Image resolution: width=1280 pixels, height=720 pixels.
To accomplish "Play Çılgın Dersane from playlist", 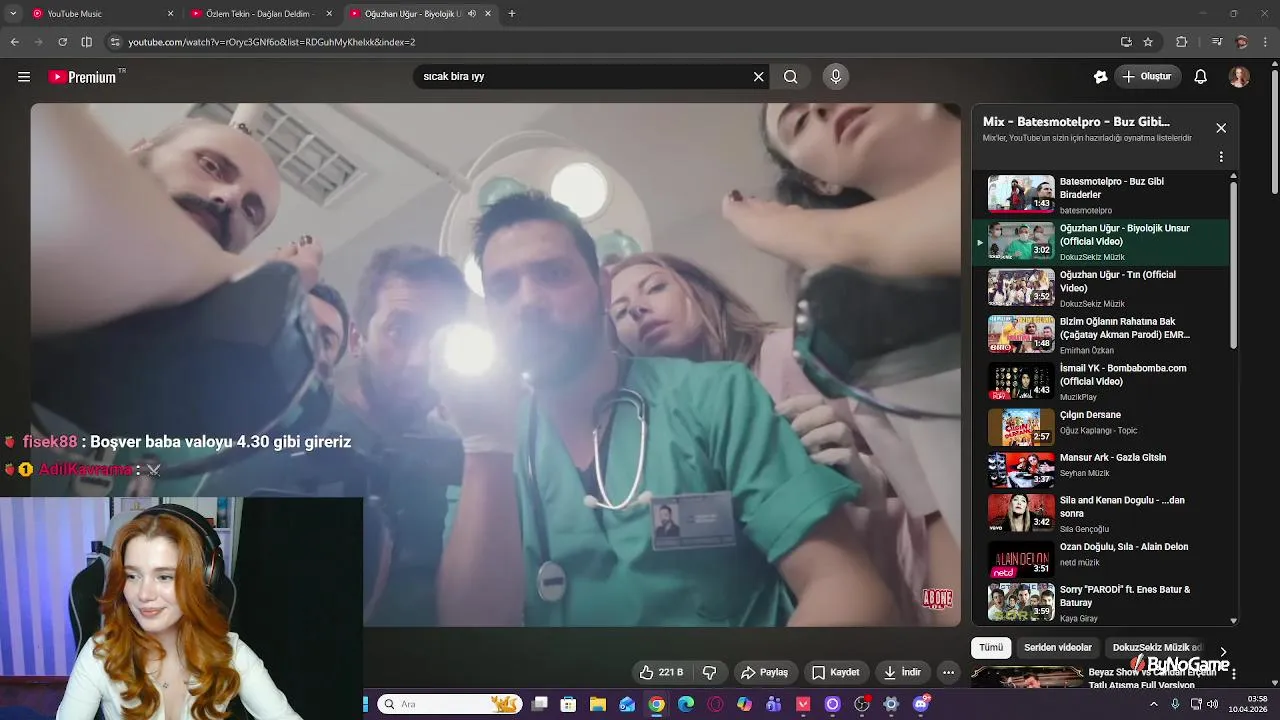I will pos(1100,427).
